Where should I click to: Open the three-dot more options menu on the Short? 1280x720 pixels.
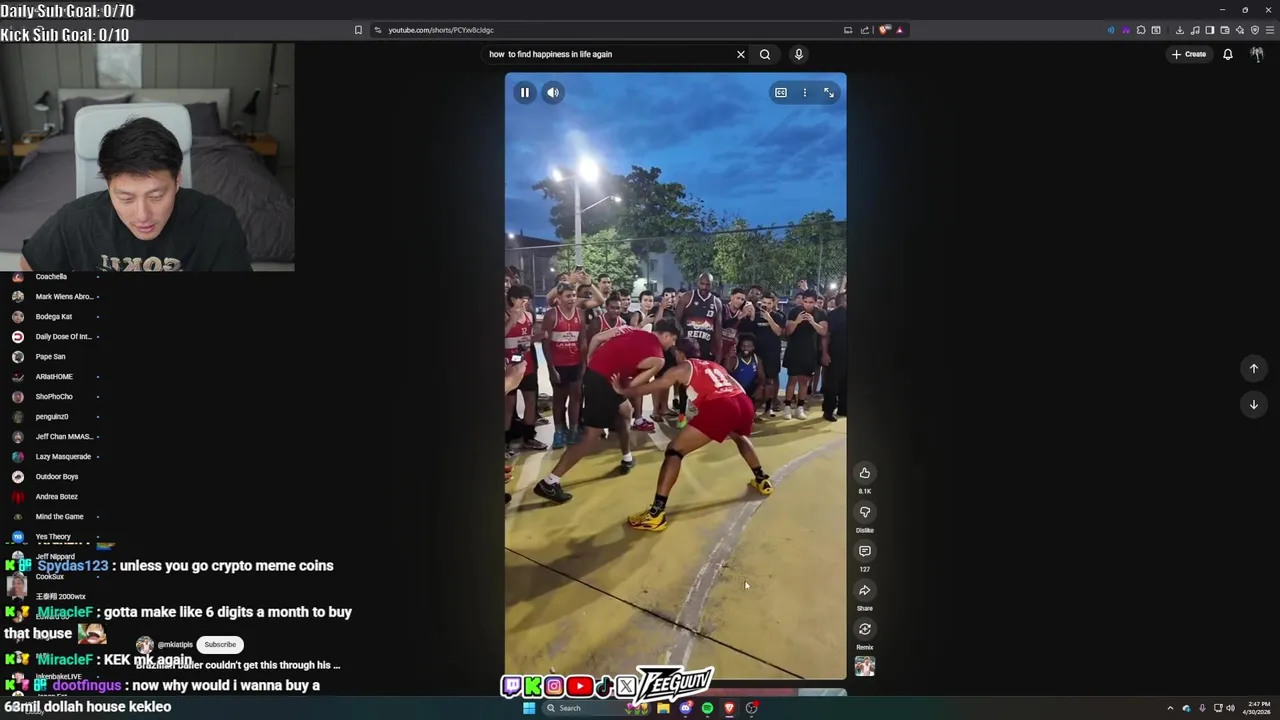pyautogui.click(x=805, y=93)
